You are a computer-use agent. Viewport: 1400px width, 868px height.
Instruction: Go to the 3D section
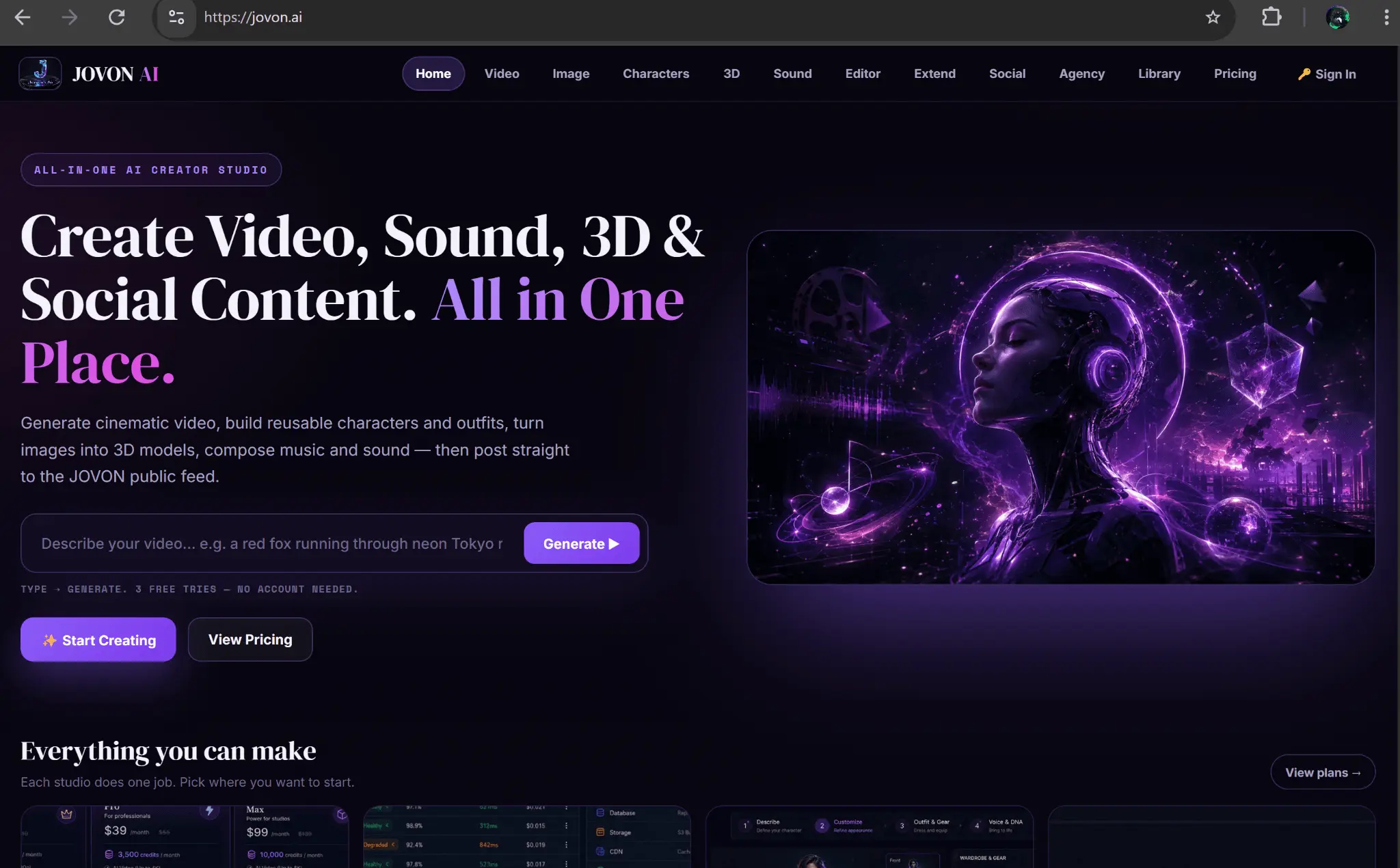tap(731, 74)
